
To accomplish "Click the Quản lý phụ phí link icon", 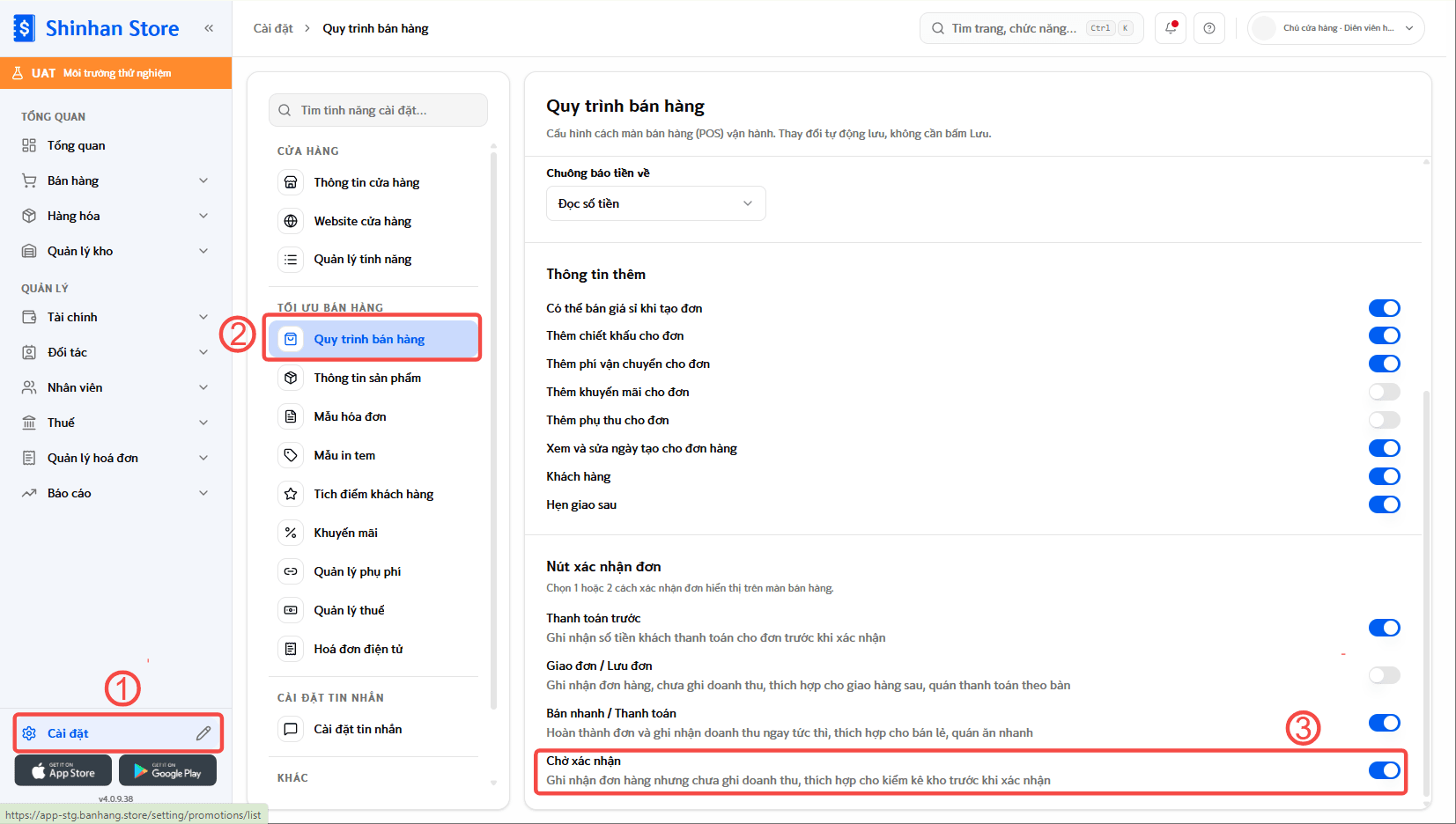I will (291, 571).
